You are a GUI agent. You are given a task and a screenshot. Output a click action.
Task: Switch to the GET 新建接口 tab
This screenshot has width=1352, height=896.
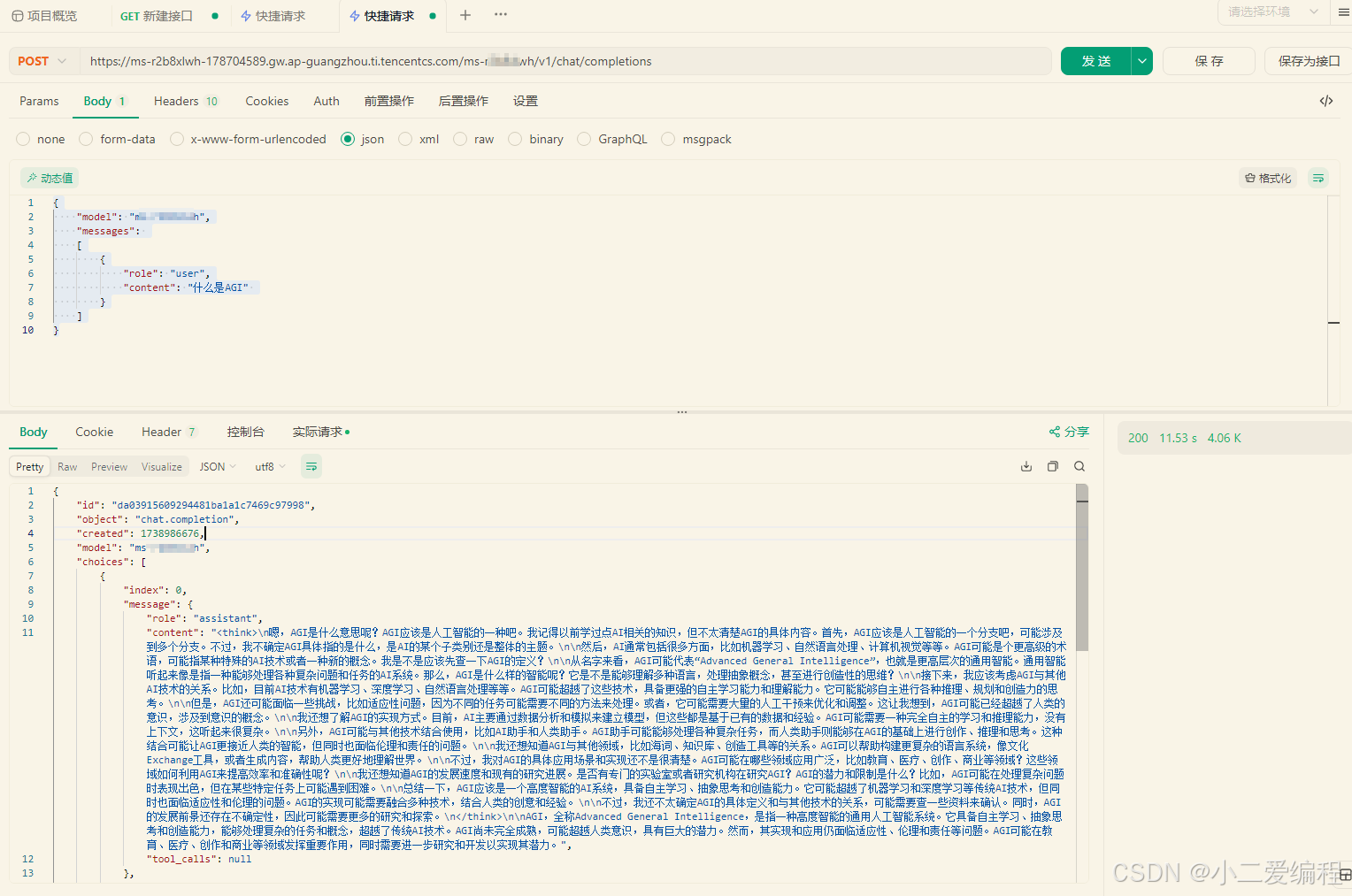click(157, 16)
